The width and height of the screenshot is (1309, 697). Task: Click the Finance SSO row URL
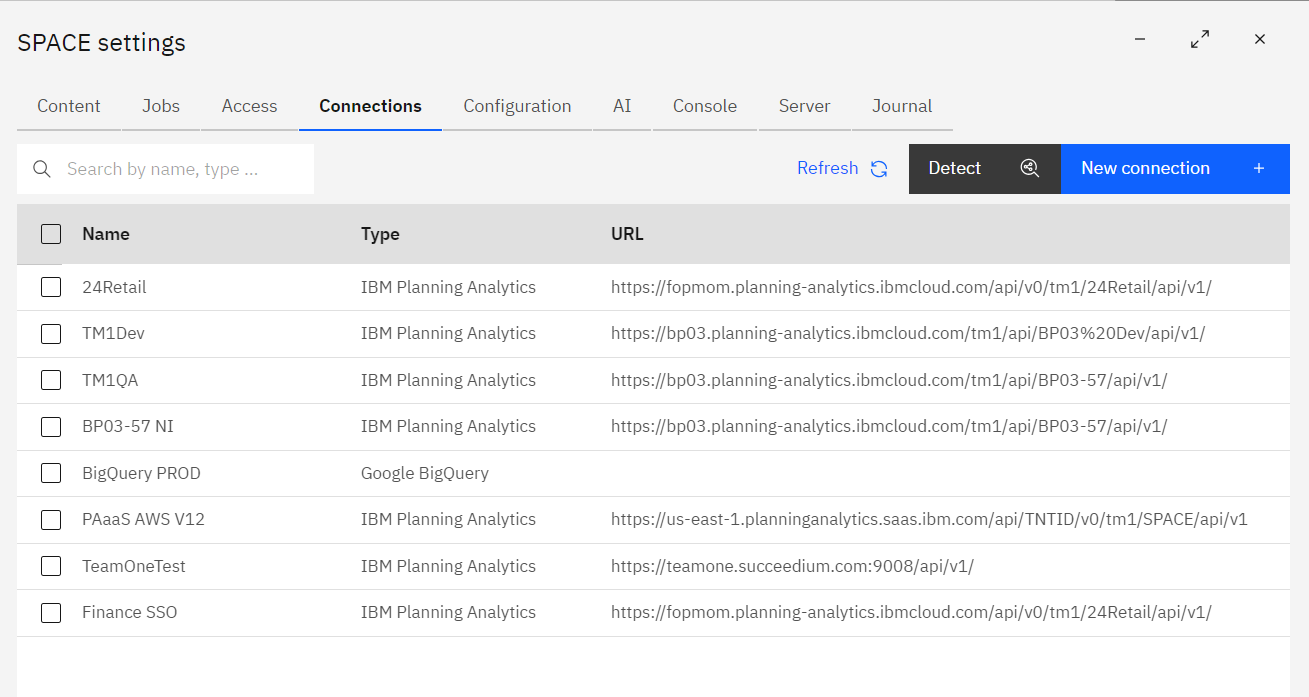(x=911, y=612)
